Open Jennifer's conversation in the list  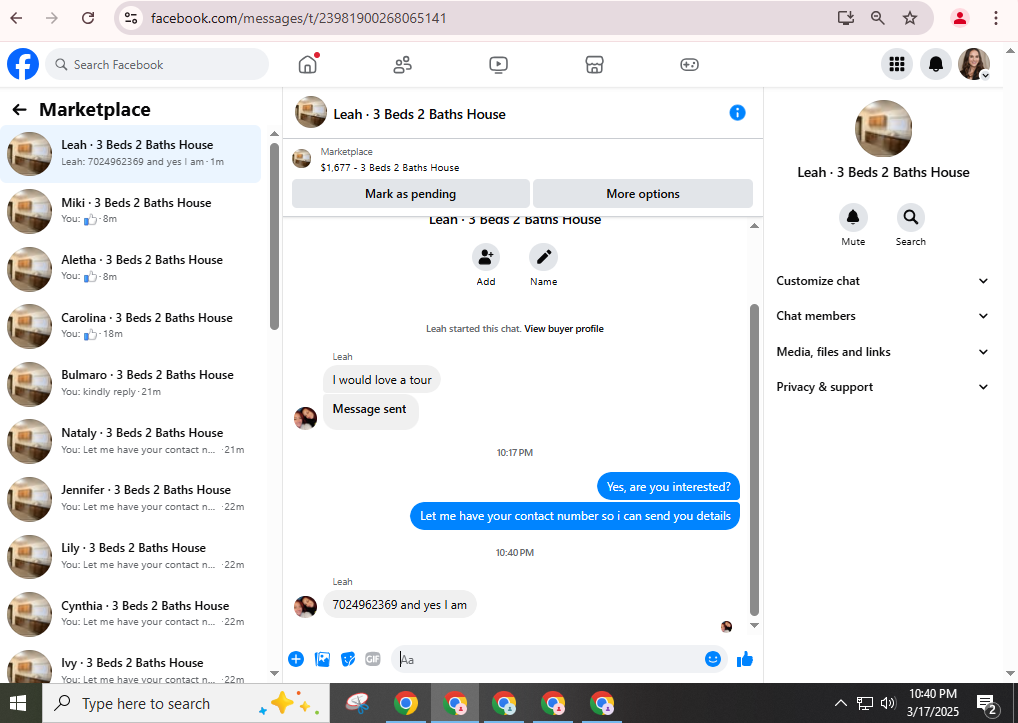(130, 498)
